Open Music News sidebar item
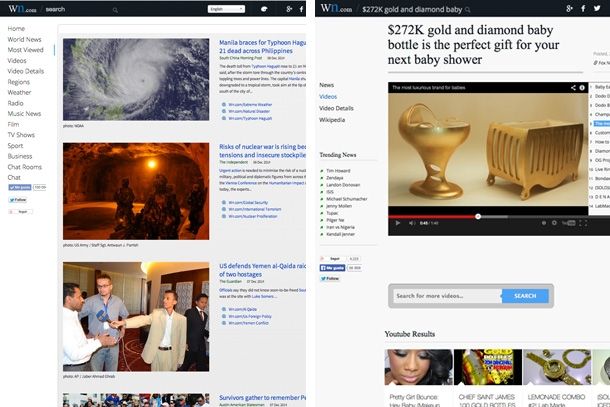This screenshot has width=610, height=407. tap(27, 114)
